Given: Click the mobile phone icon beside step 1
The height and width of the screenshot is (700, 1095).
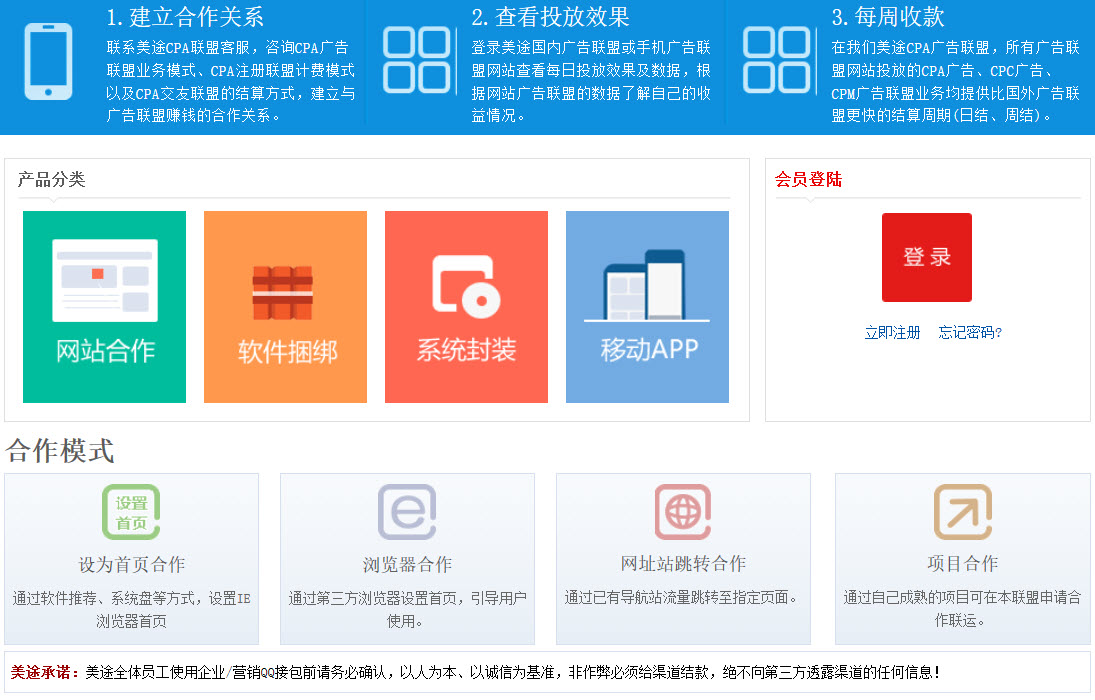Looking at the screenshot, I should pyautogui.click(x=48, y=61).
